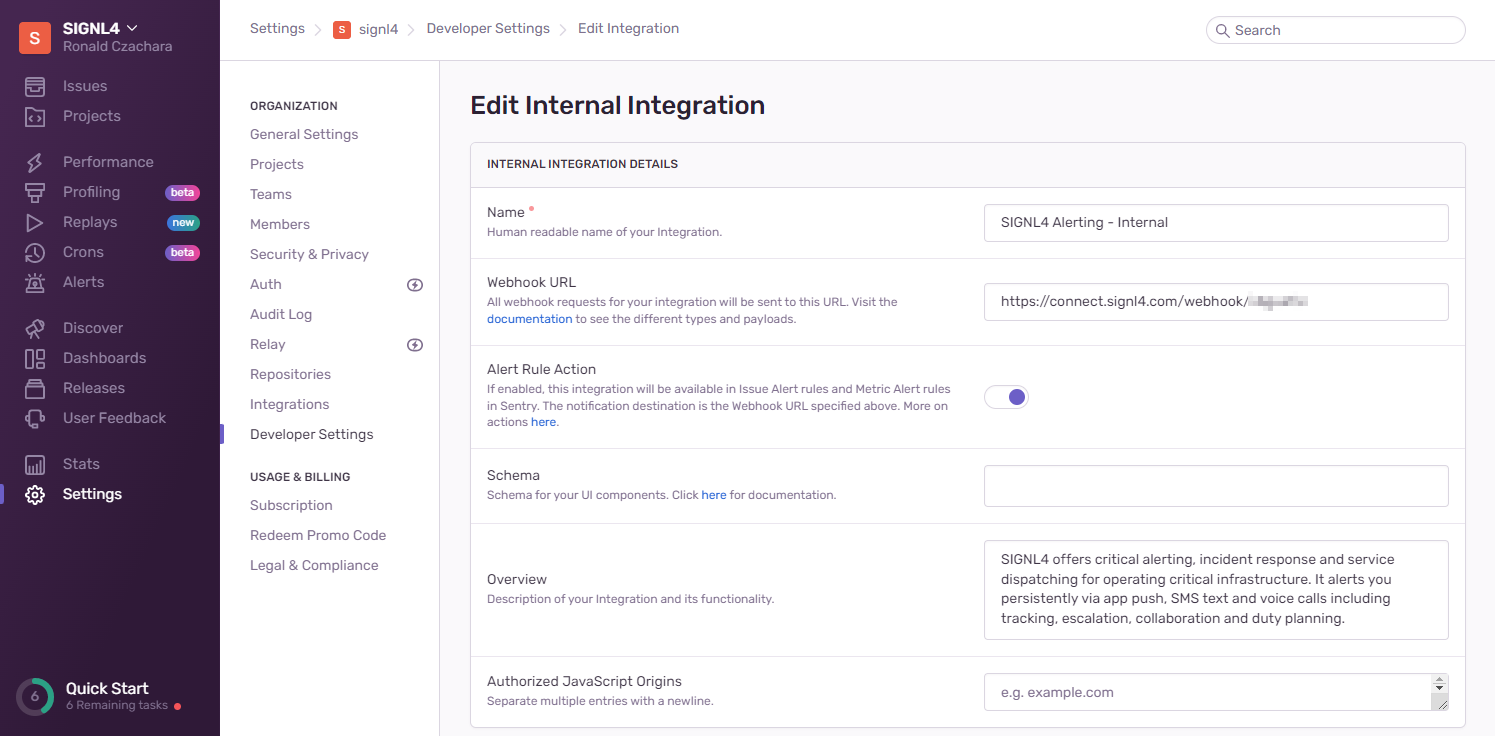Open Crons via its clock icon
The image size is (1495, 736).
pos(35,252)
